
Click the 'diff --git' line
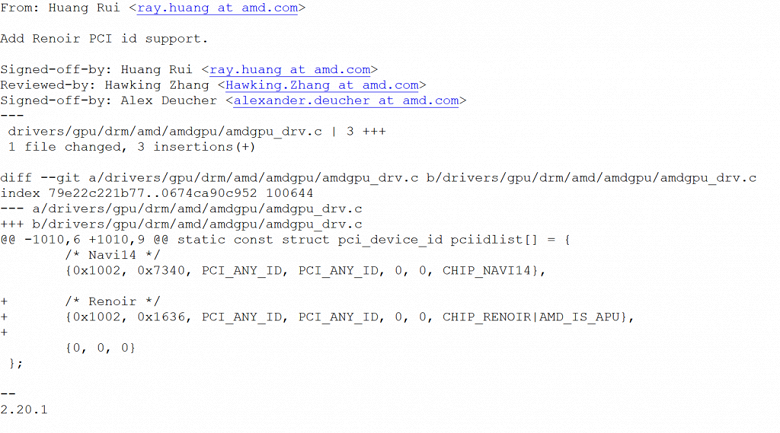click(x=378, y=178)
